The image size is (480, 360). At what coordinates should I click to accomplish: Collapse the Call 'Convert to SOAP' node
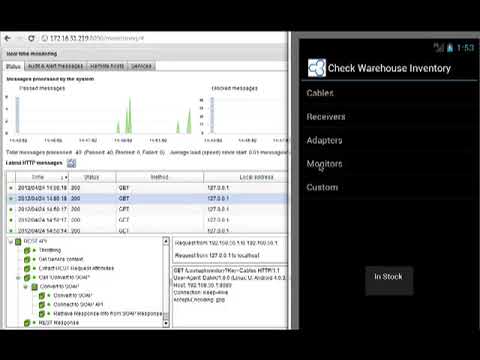(19, 277)
